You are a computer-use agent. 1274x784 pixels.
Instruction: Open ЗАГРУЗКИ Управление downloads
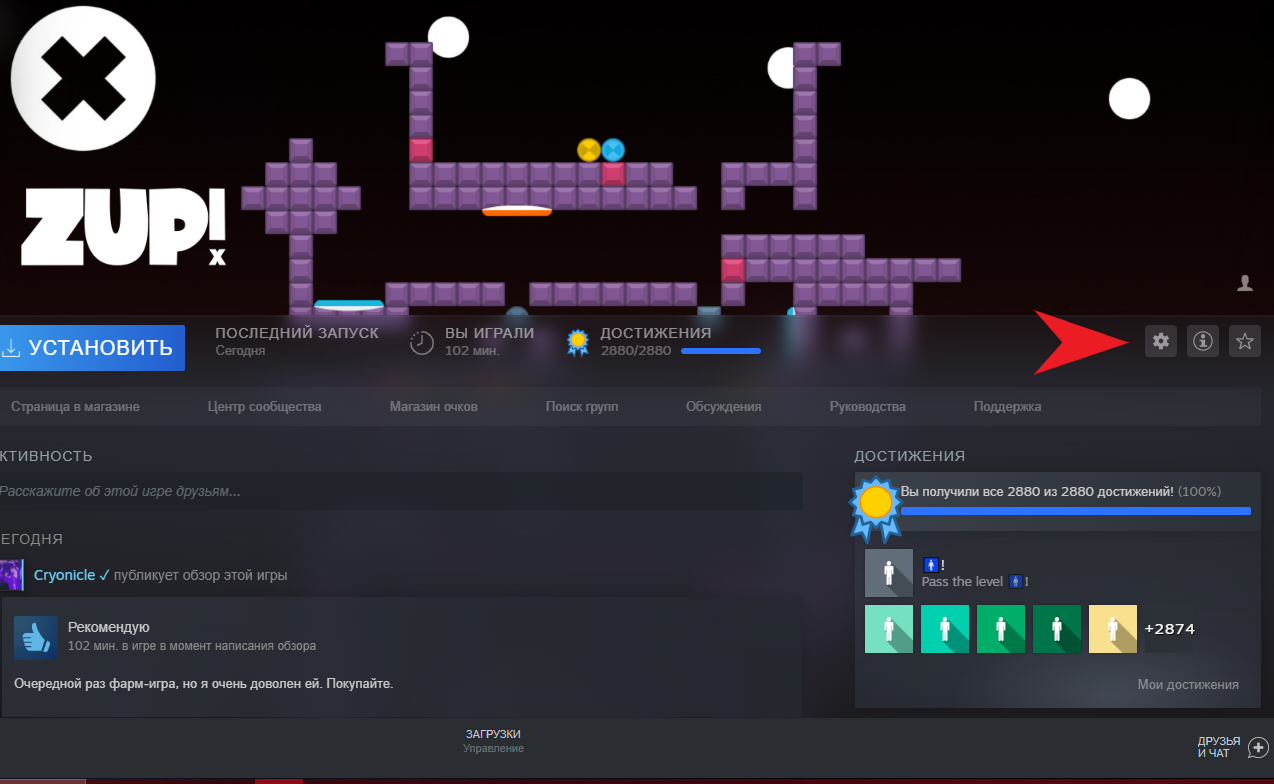[x=493, y=741]
